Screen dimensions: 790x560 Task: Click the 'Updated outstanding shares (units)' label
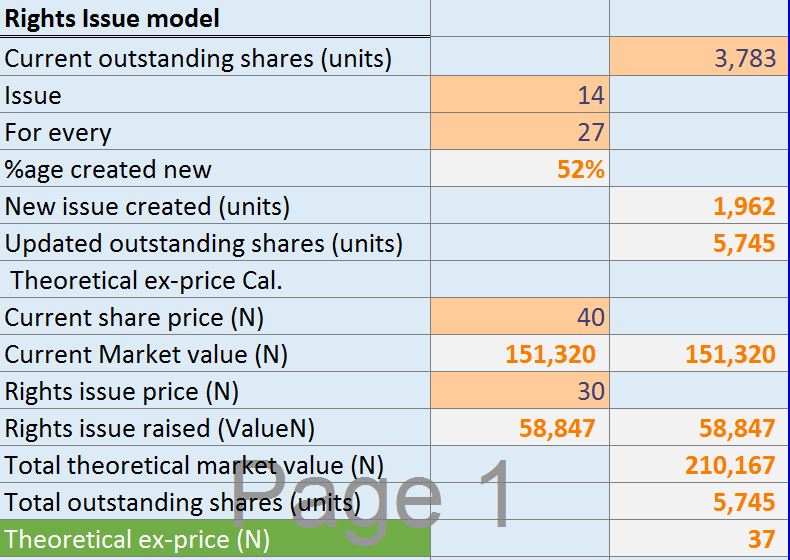tap(214, 243)
